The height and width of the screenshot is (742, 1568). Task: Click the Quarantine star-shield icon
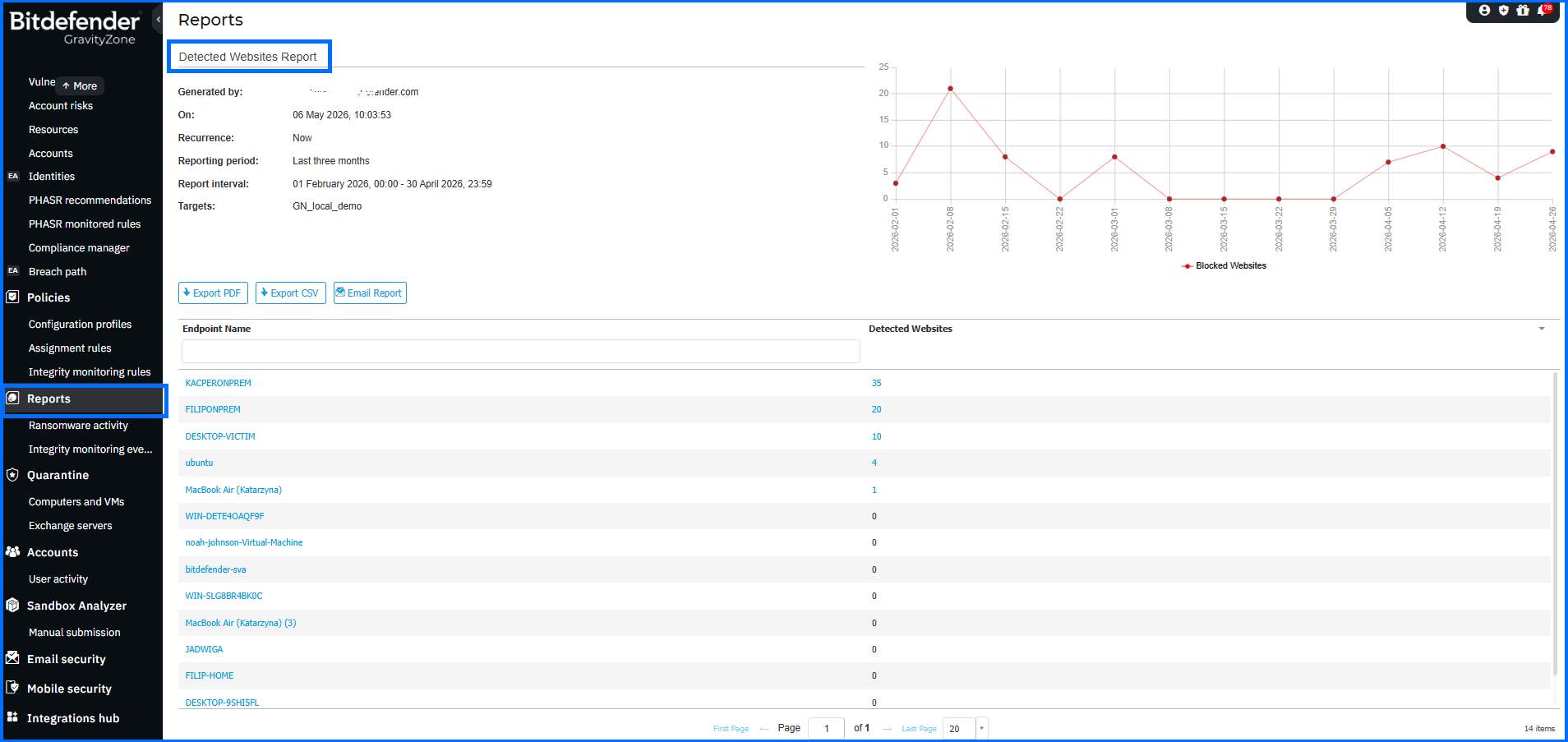click(x=12, y=475)
